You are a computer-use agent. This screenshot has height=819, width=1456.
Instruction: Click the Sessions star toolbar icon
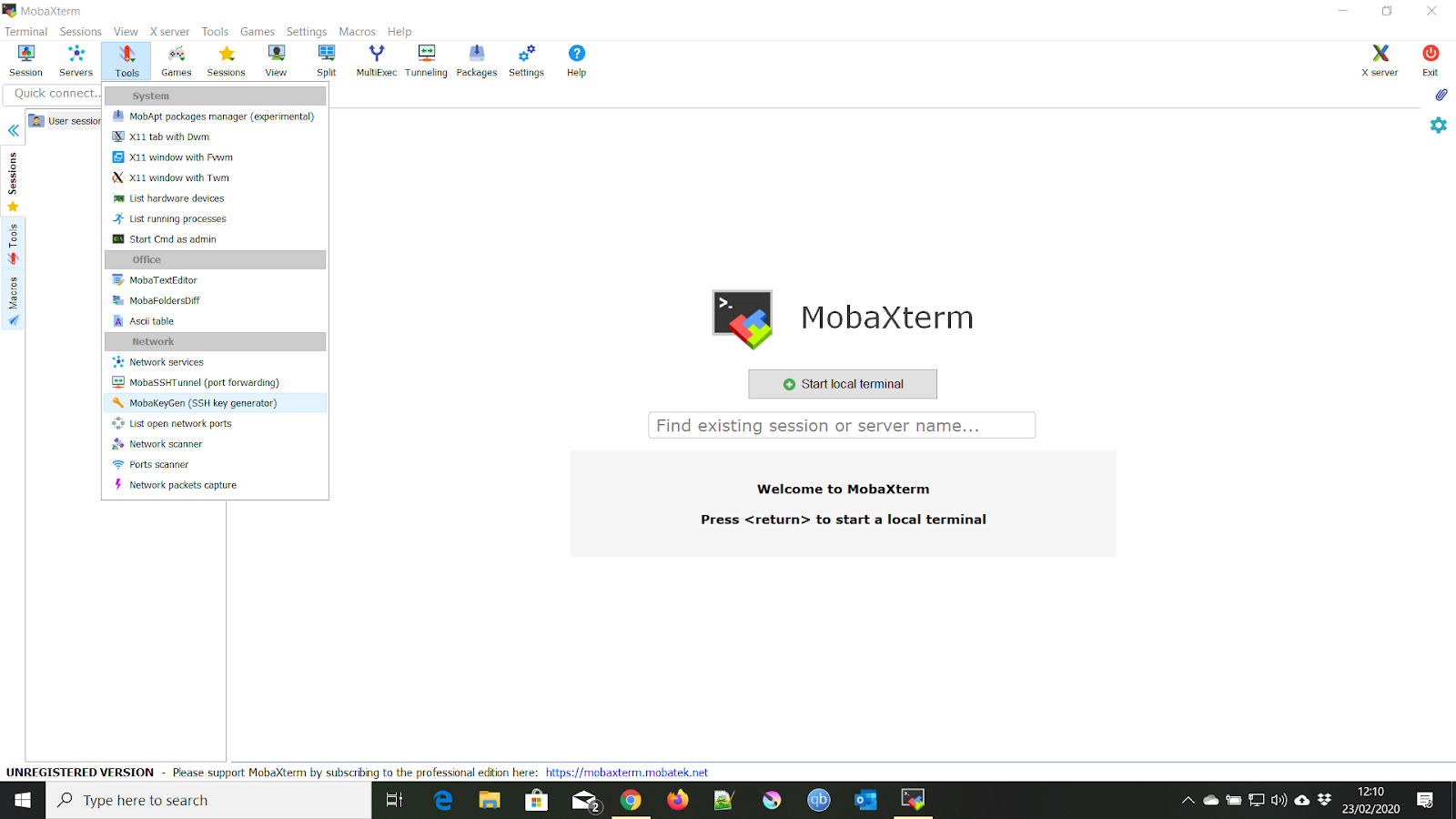226,61
